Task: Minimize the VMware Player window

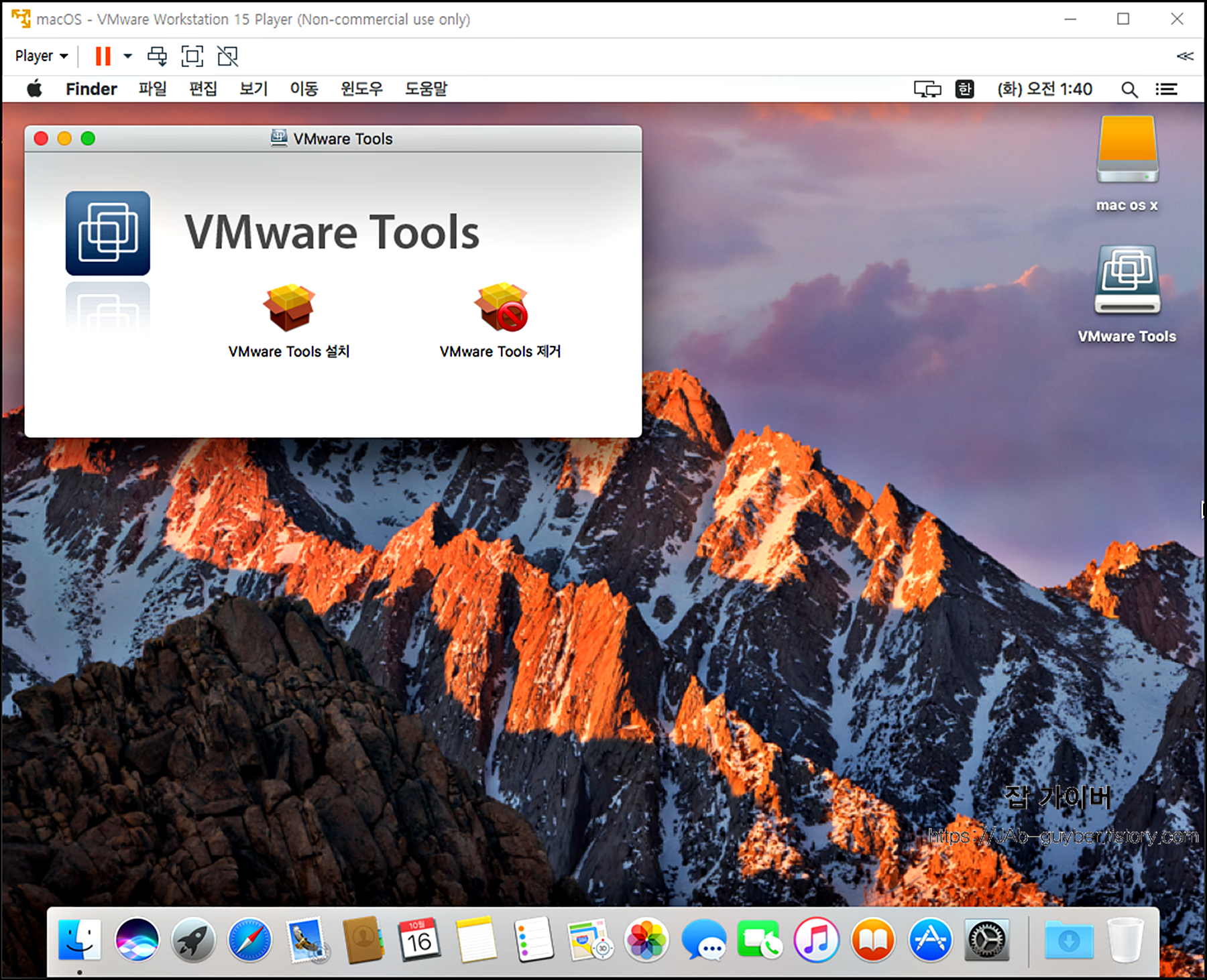Action: (x=1070, y=19)
